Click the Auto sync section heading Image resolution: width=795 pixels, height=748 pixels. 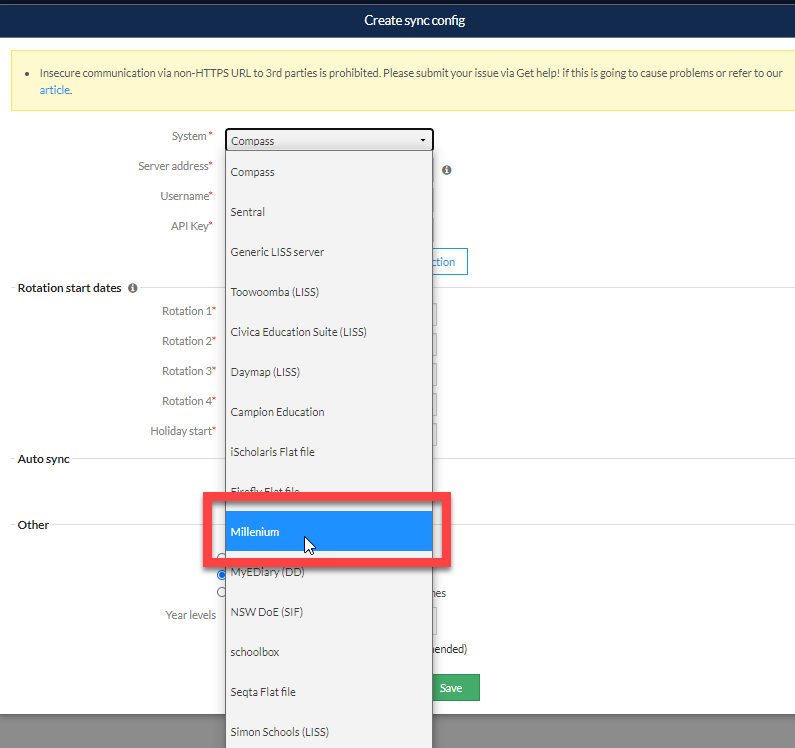coord(44,459)
